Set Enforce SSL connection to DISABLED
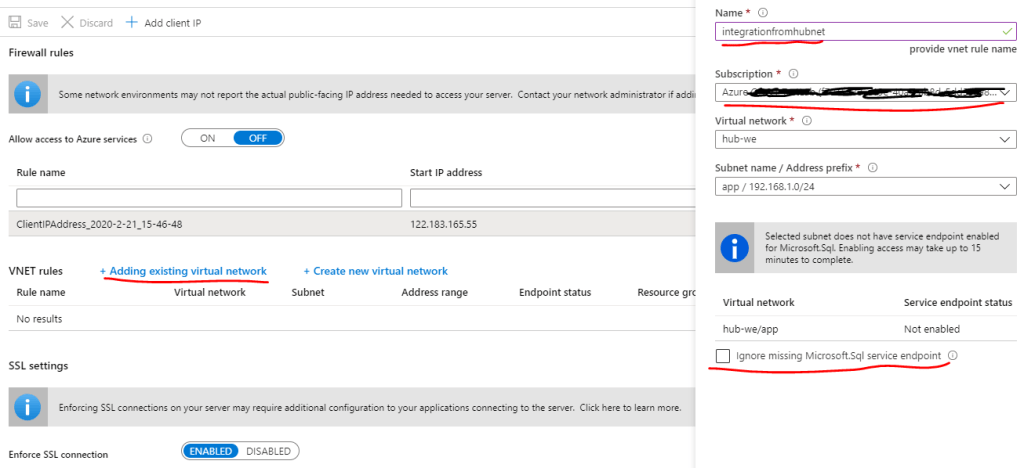 [268, 451]
